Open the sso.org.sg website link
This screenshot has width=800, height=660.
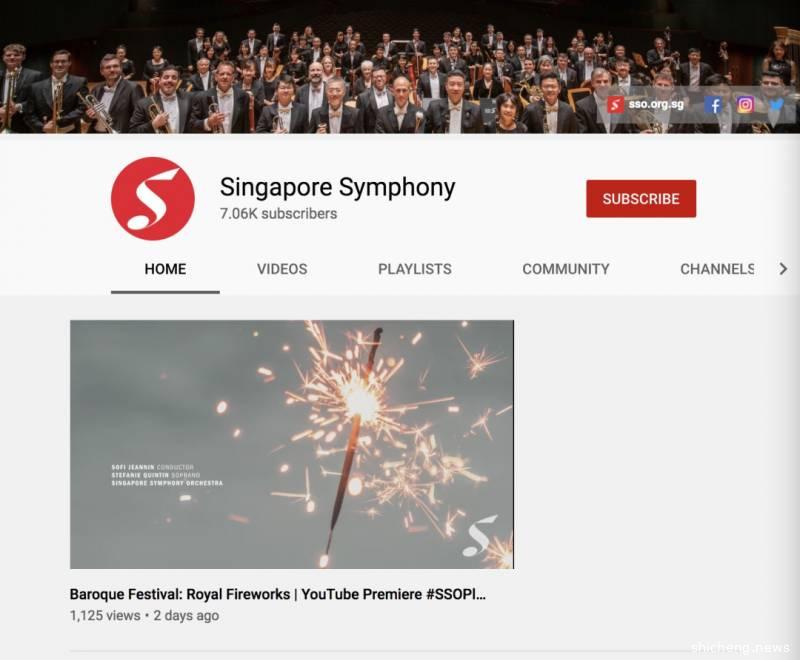(x=656, y=105)
